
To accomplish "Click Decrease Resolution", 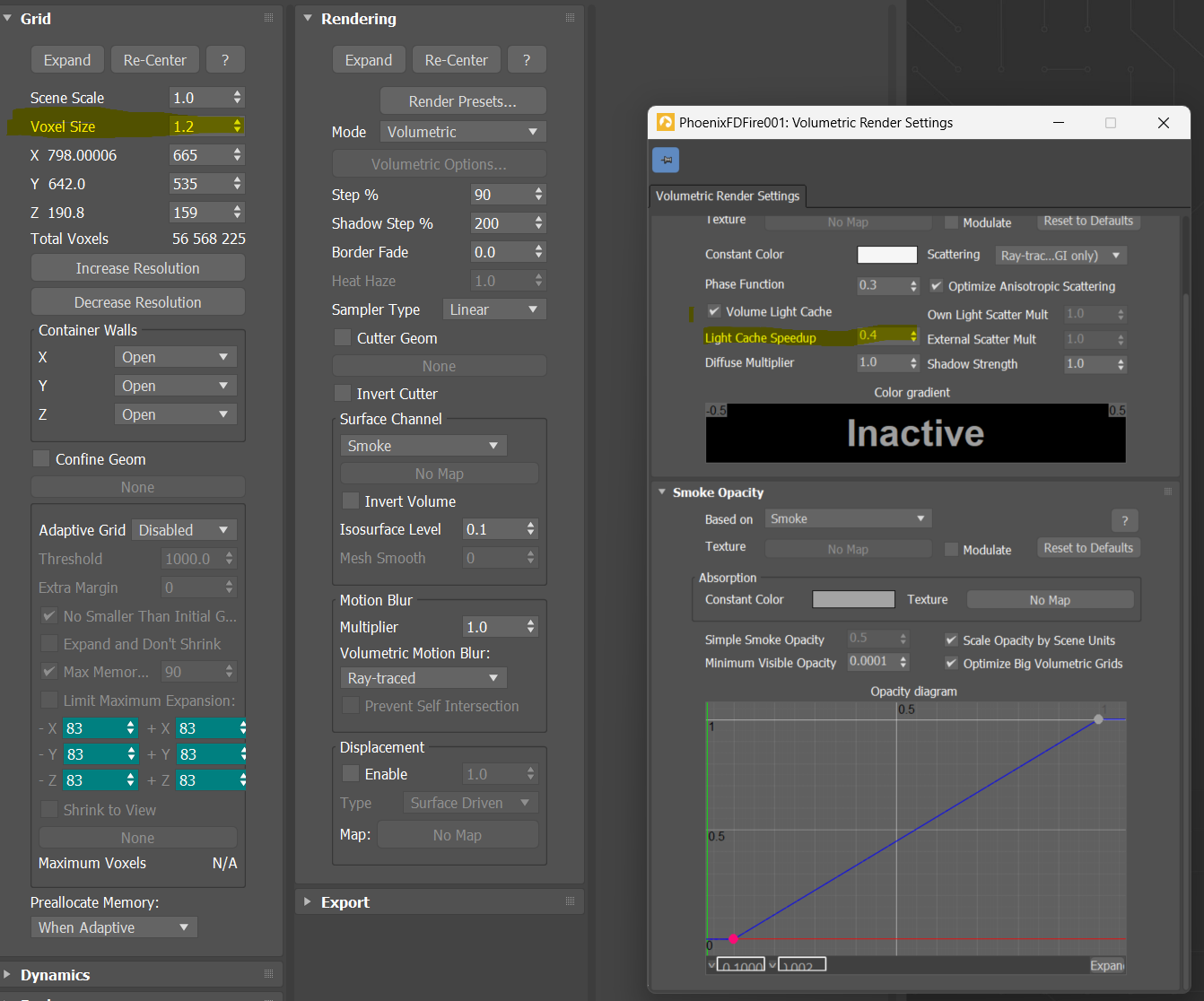I will (138, 302).
